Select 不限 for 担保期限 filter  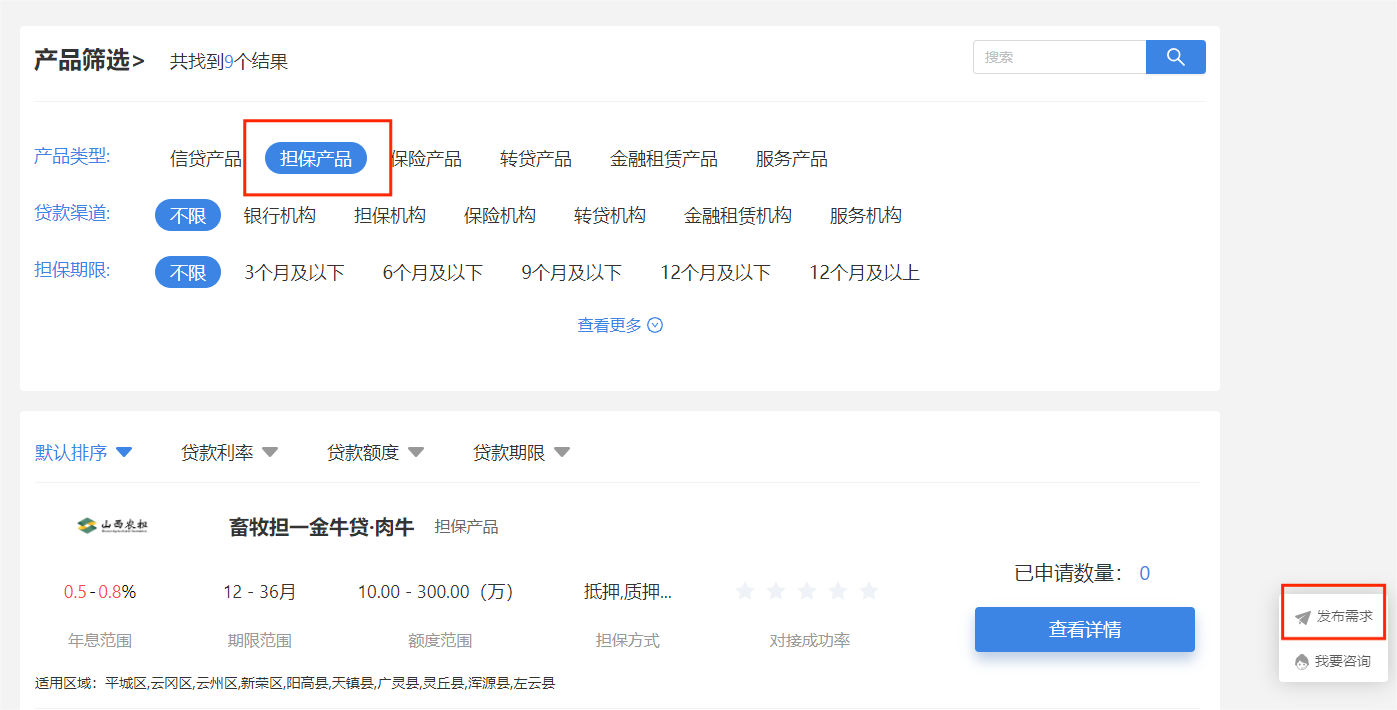[x=187, y=273]
